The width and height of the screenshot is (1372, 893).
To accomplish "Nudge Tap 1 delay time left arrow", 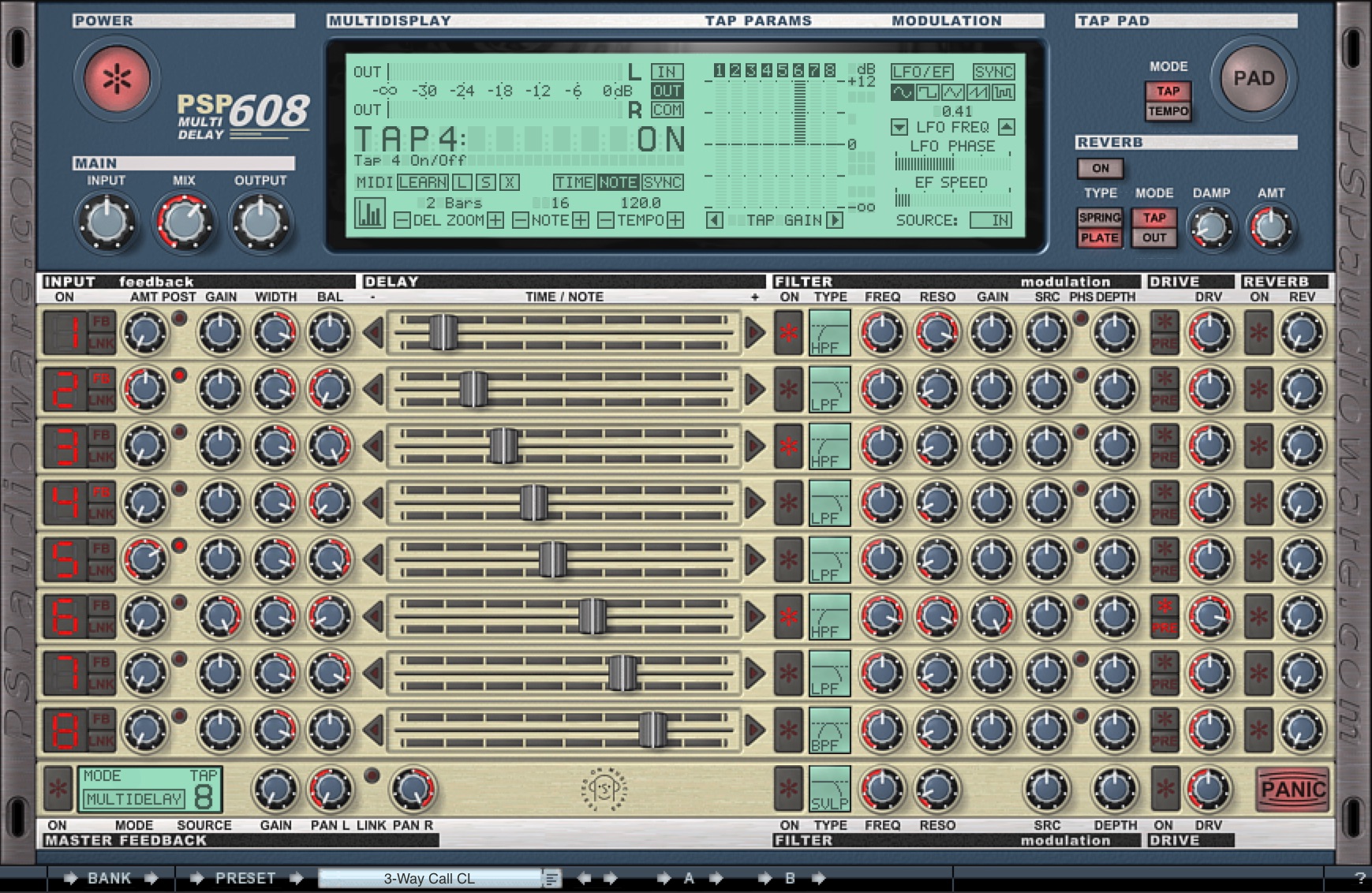I will (373, 333).
